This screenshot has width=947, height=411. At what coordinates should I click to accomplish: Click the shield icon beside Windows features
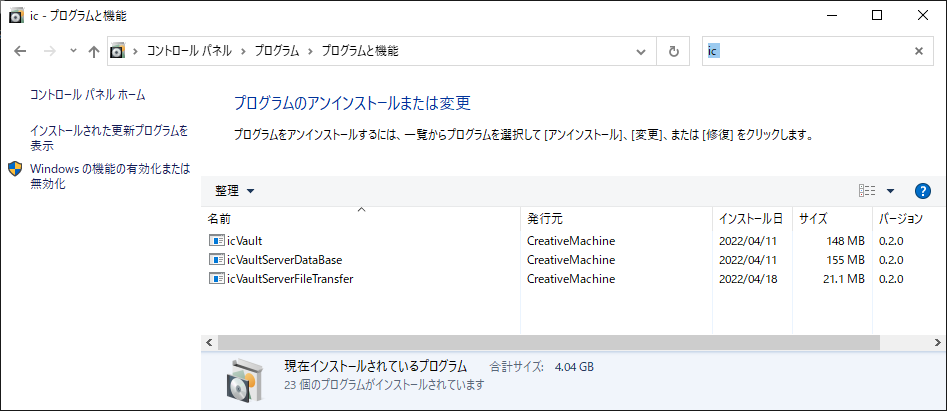pos(15,168)
